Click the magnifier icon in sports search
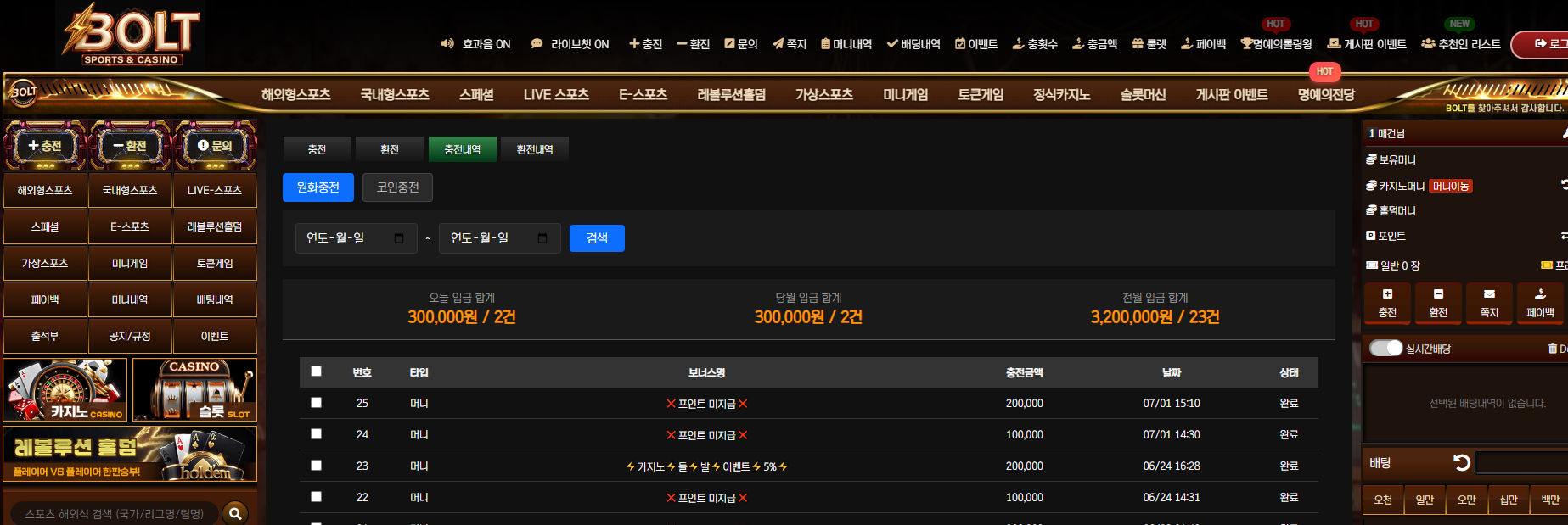Image resolution: width=1568 pixels, height=525 pixels. tap(235, 513)
